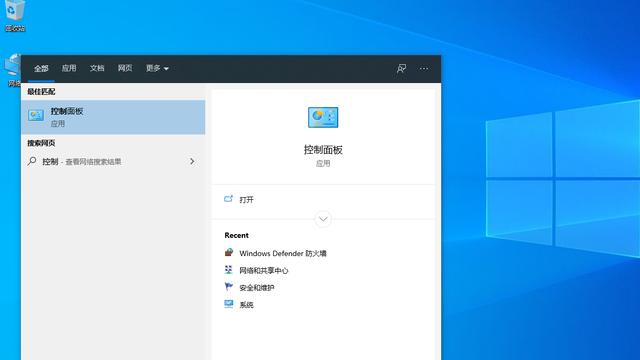640x360 pixels.
Task: Click the large 控制面板 preview icon
Action: pyautogui.click(x=323, y=118)
